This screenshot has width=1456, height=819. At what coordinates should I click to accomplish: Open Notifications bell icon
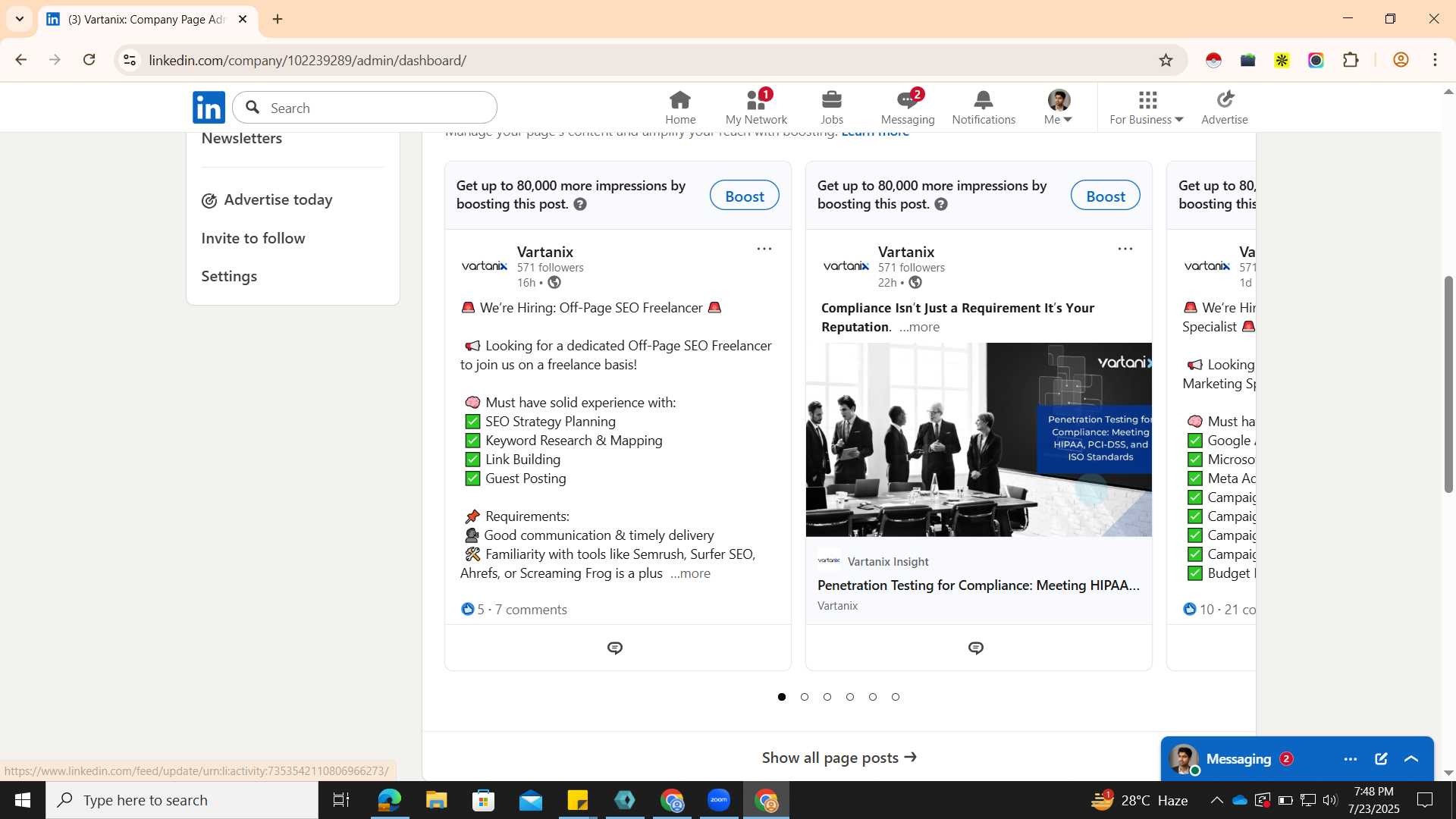coord(984,107)
